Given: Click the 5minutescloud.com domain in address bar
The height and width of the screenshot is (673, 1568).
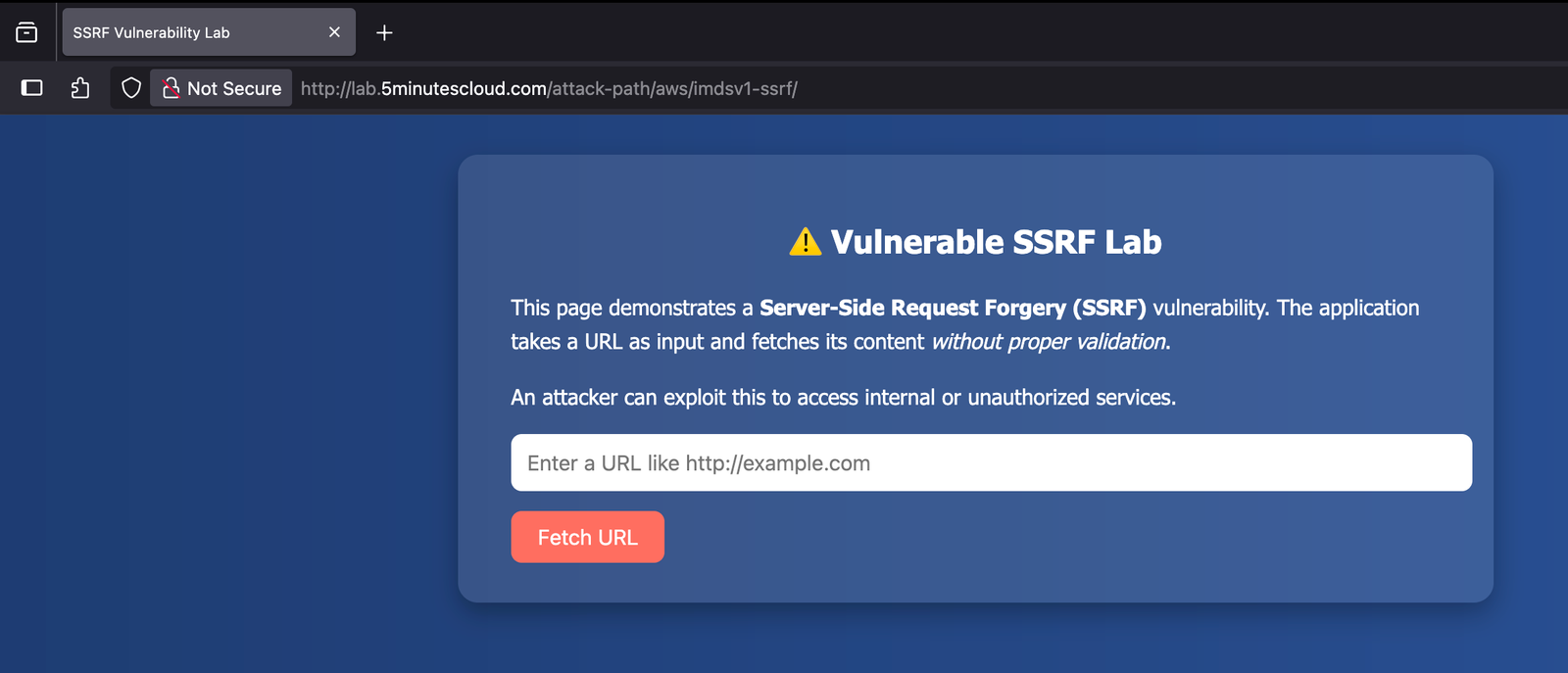Looking at the screenshot, I should tap(464, 88).
